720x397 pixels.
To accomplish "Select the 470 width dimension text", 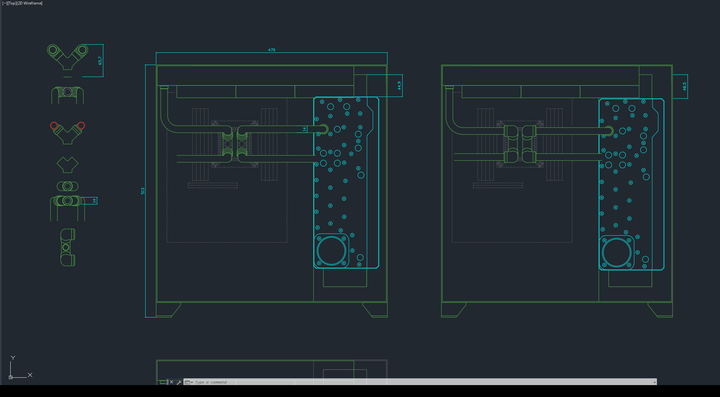I will (x=272, y=50).
